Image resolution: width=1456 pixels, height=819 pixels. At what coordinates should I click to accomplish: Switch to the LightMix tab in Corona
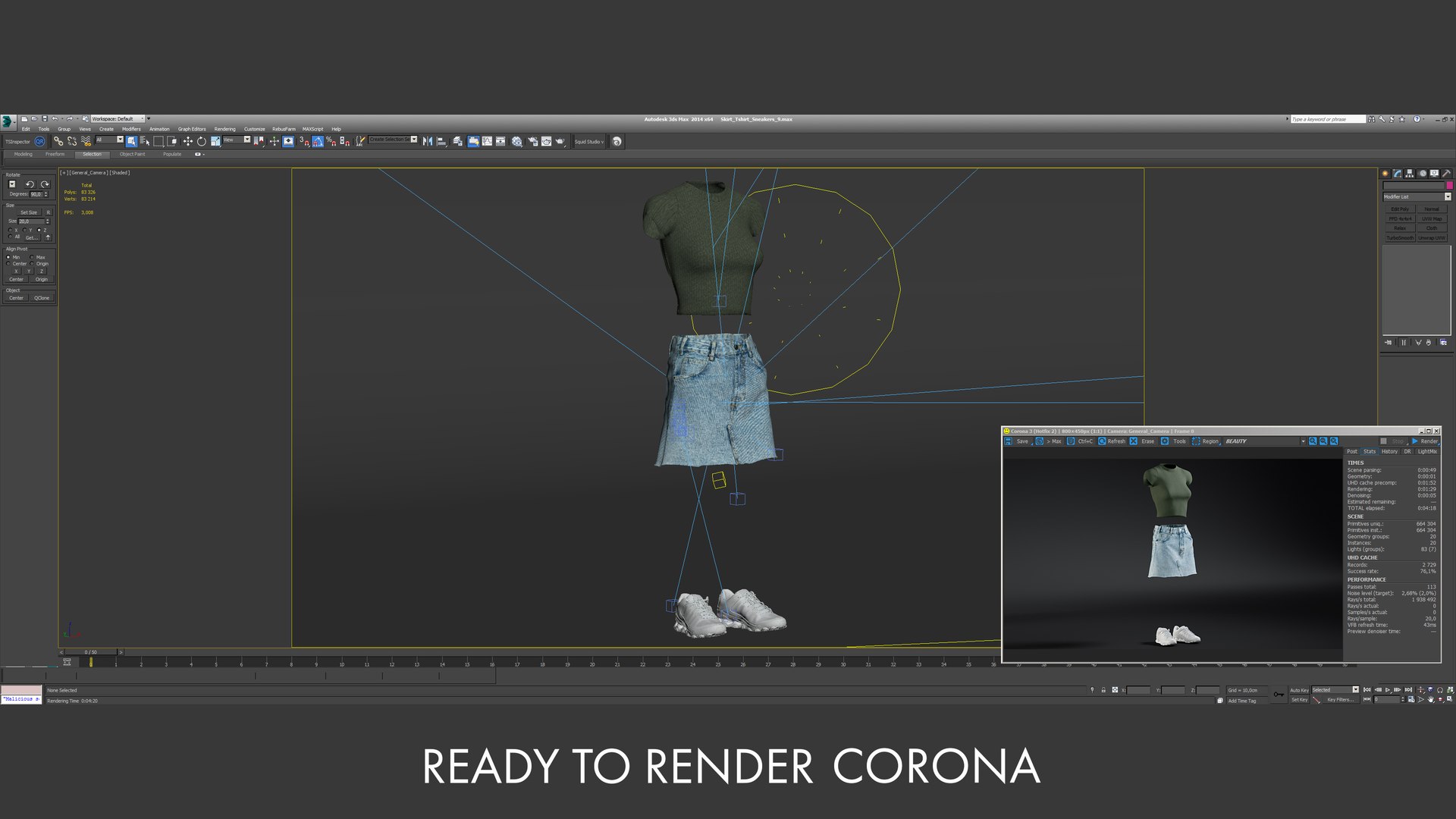tap(1427, 451)
